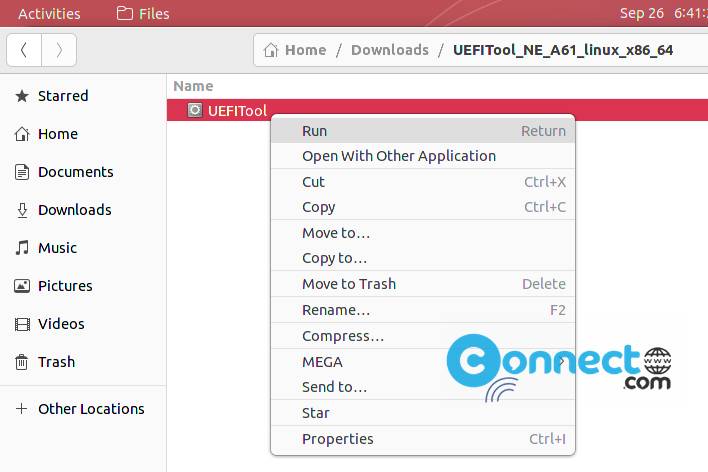Choose Run from the context menu

(423, 131)
